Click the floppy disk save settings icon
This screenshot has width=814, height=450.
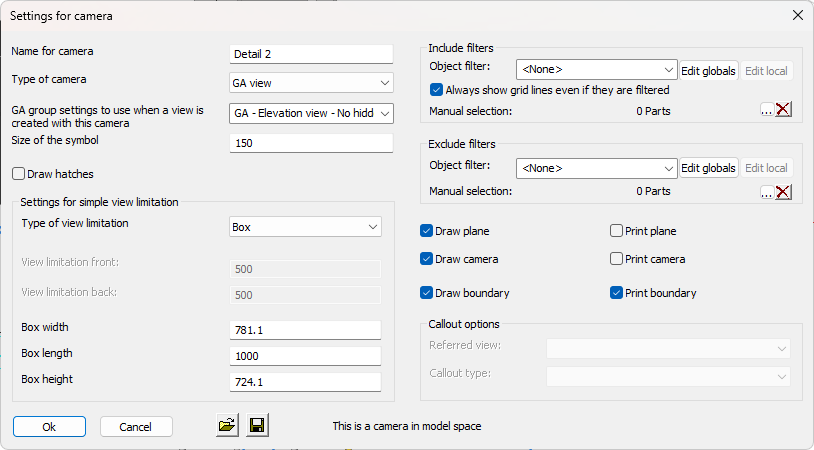(x=257, y=426)
